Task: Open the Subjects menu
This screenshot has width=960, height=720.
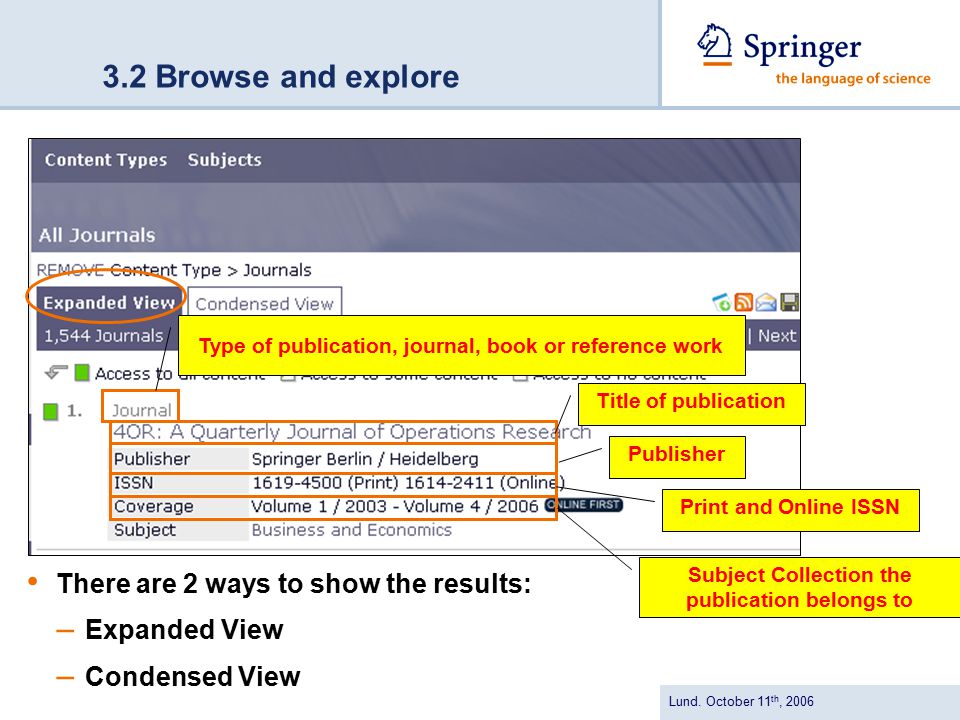Action: [224, 160]
